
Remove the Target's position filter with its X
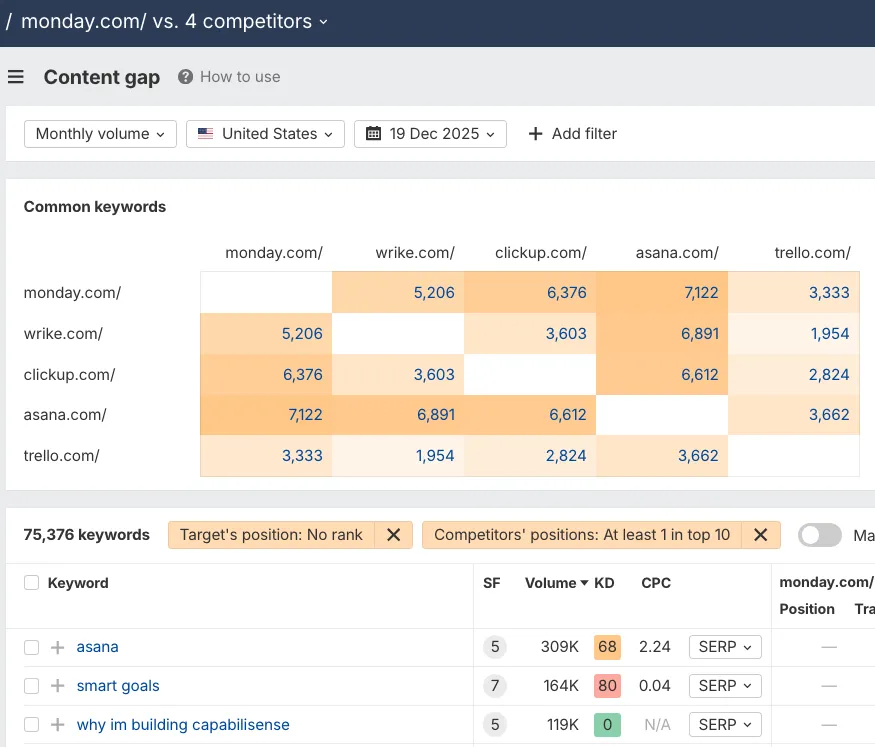pyautogui.click(x=393, y=534)
